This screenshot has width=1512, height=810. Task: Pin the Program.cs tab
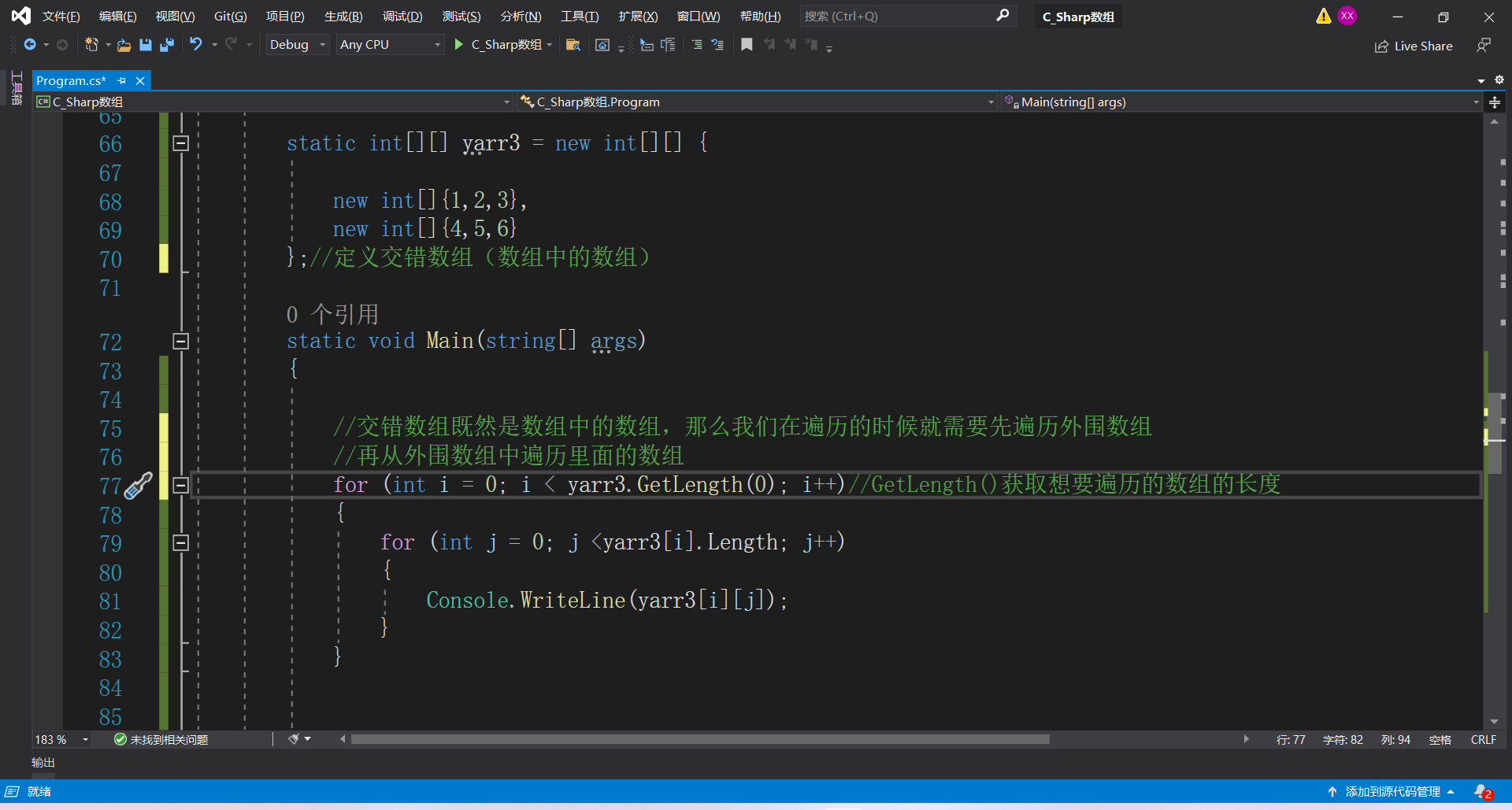click(x=121, y=81)
